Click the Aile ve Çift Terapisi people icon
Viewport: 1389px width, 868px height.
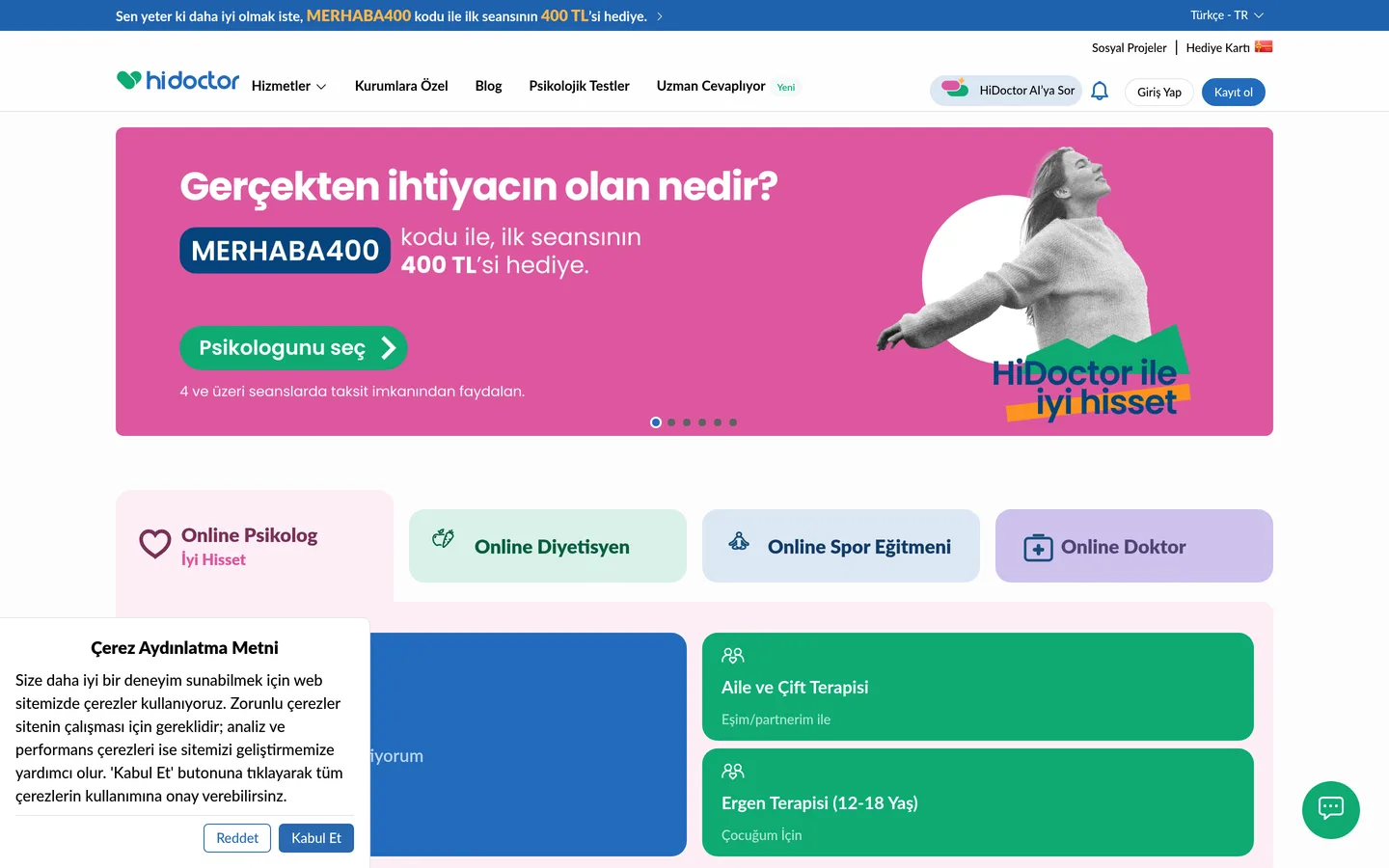point(733,656)
